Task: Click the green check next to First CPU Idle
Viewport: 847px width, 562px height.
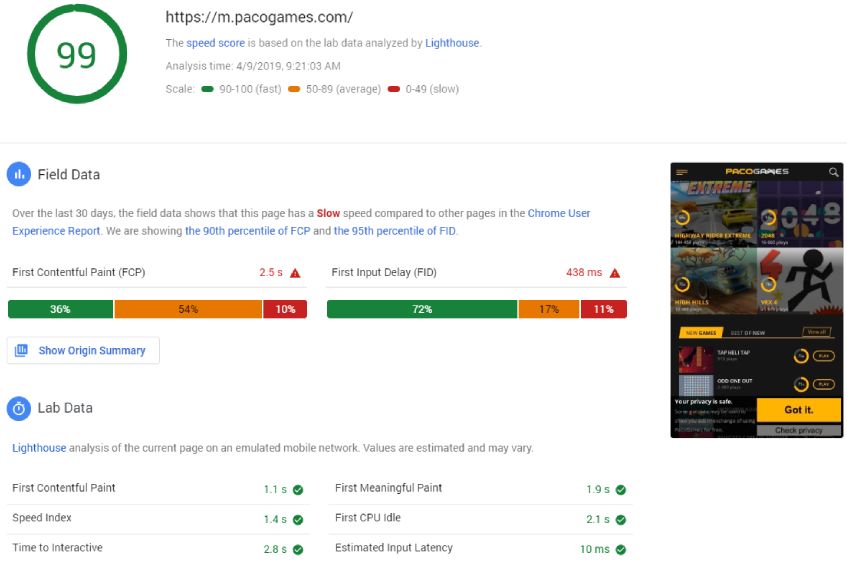Action: 621,519
